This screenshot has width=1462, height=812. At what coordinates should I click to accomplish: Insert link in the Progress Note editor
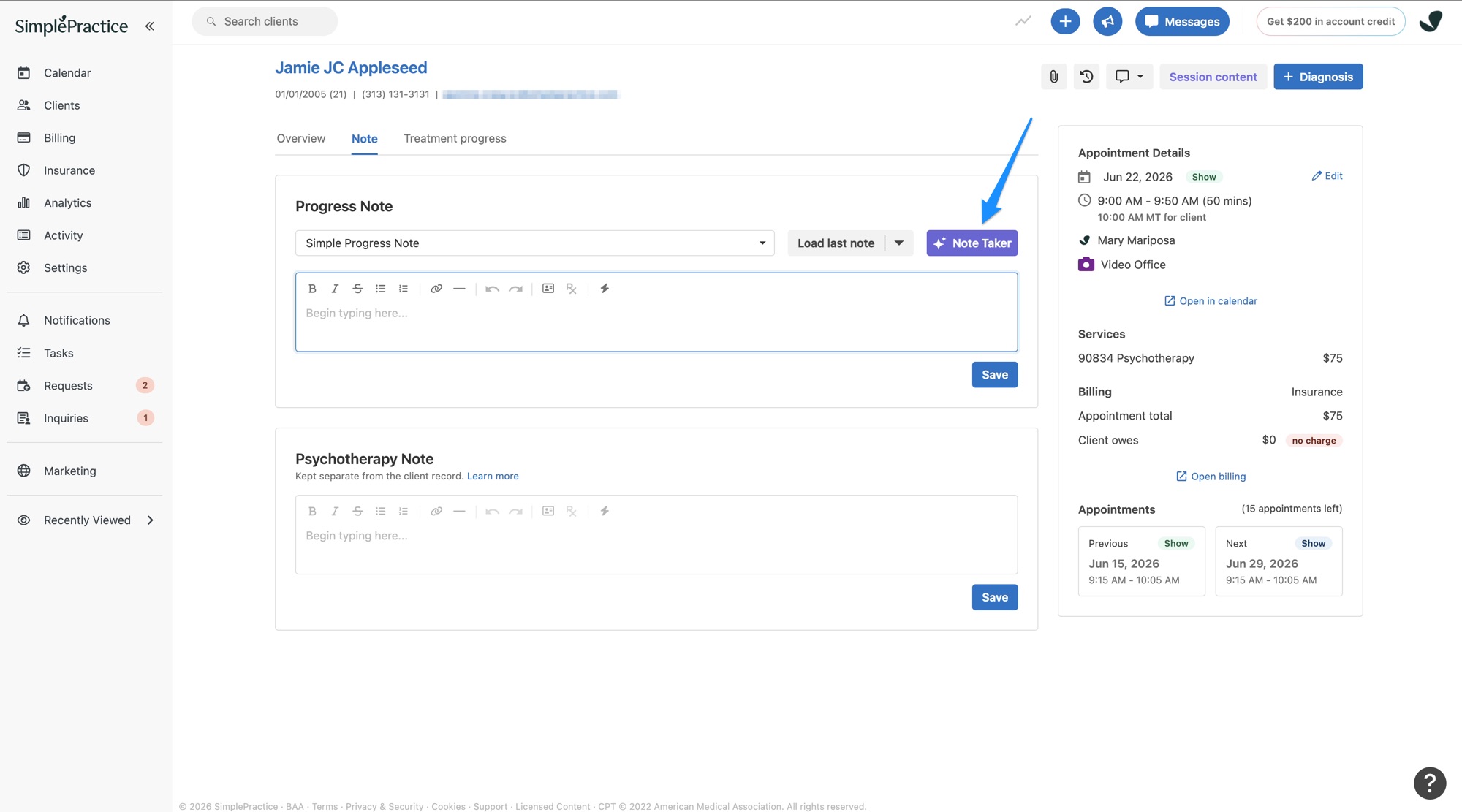coord(436,289)
